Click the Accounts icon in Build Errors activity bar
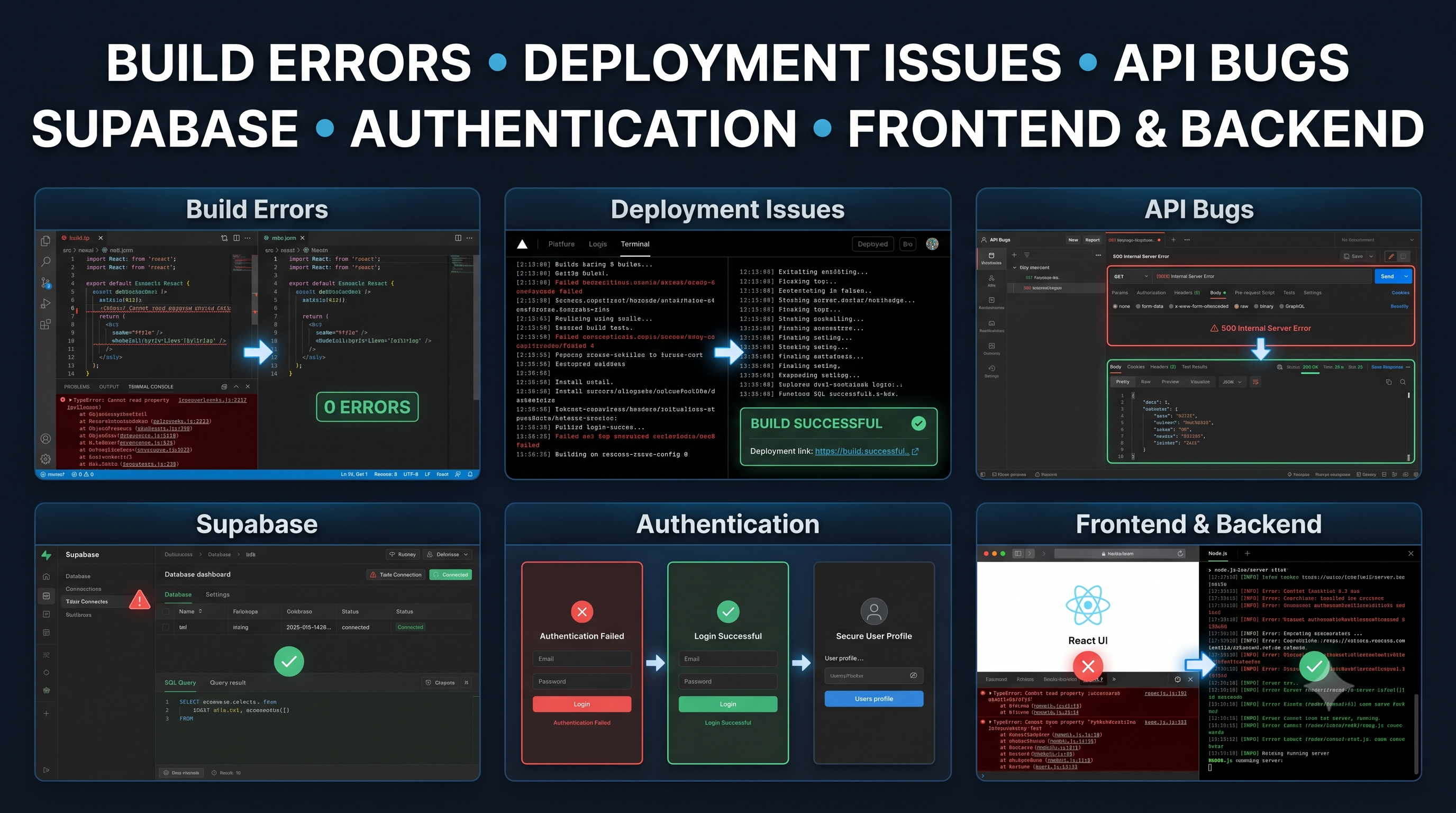 click(46, 439)
